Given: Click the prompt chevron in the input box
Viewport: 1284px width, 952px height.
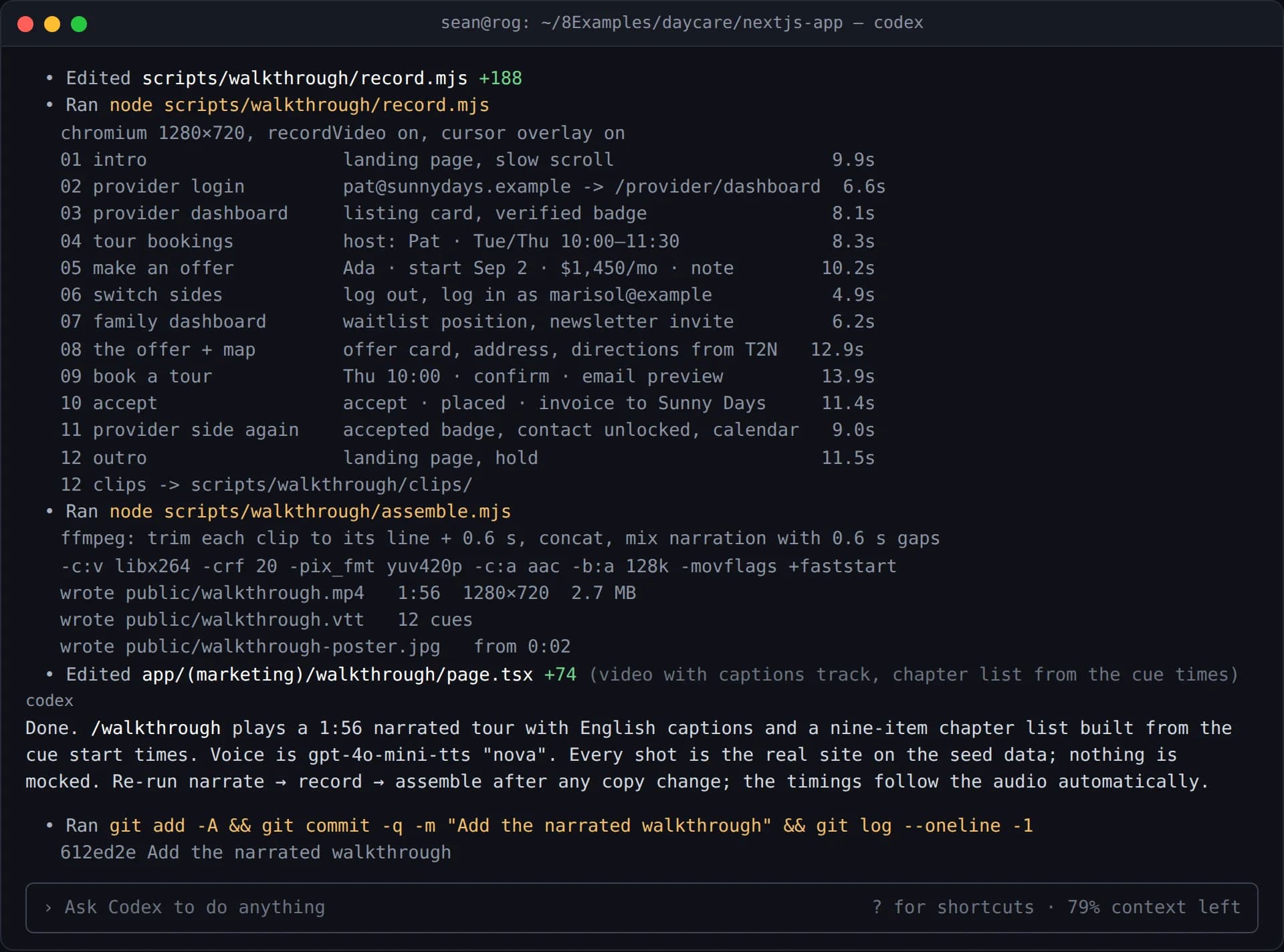Looking at the screenshot, I should 48,907.
